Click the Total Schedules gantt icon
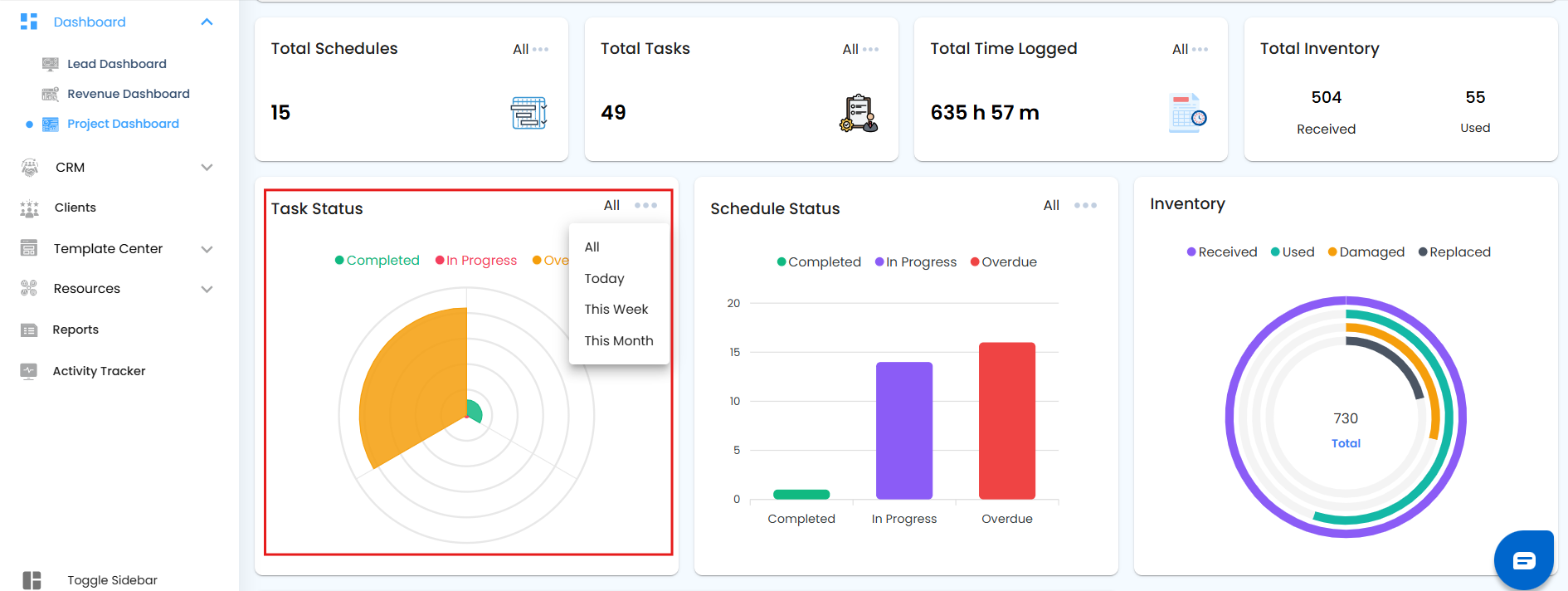The image size is (1568, 591). [x=528, y=113]
